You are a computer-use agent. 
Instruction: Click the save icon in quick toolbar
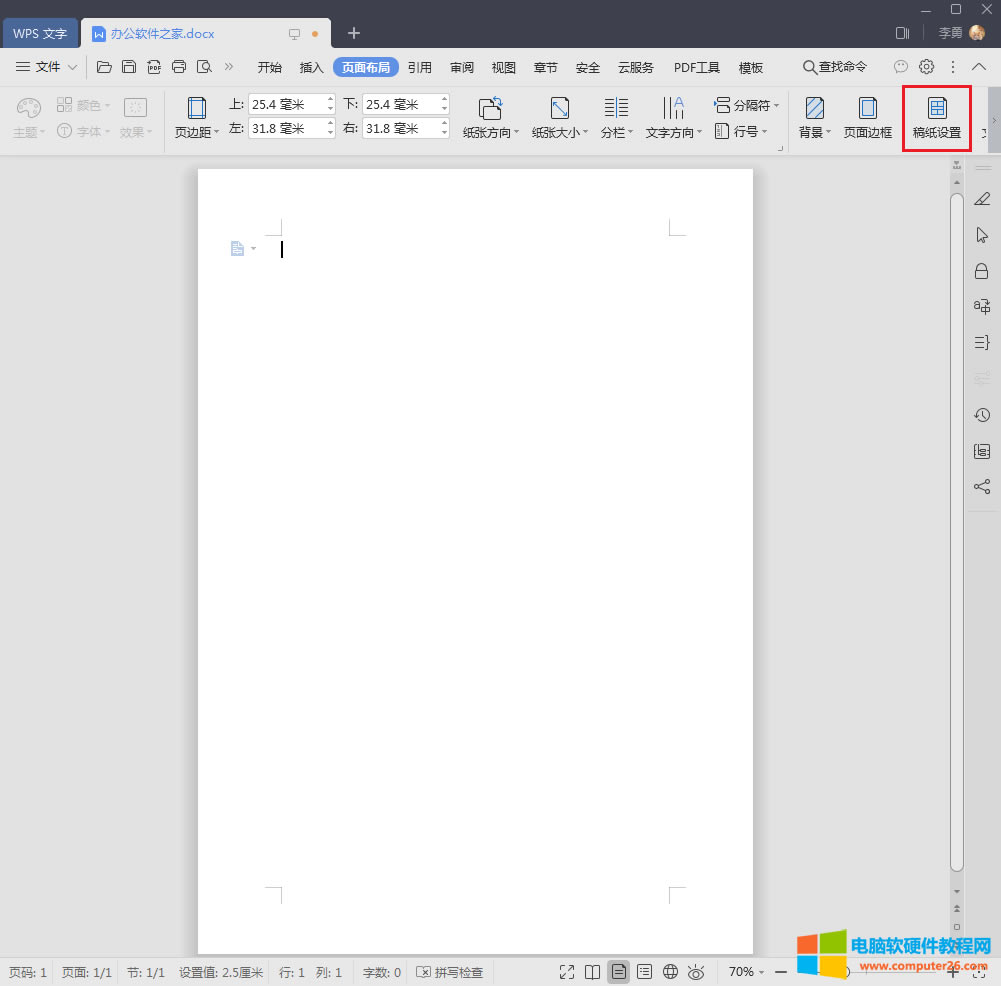point(129,67)
